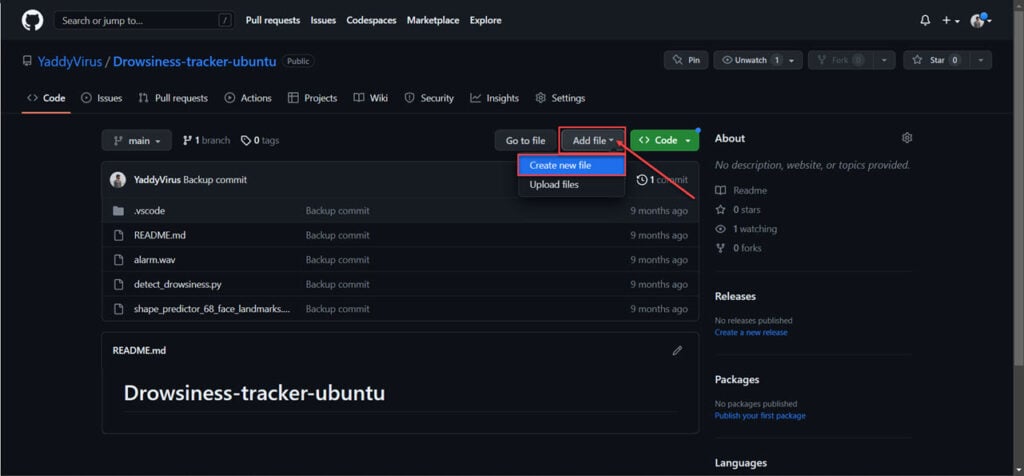The width and height of the screenshot is (1024, 476).
Task: Switch to the Security tab
Action: point(429,98)
